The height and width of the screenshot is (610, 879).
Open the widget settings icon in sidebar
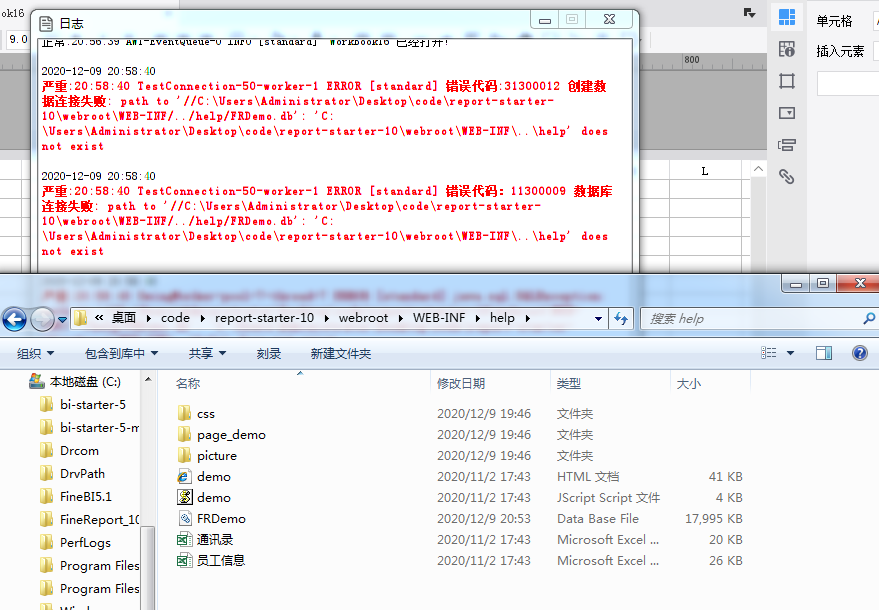(x=787, y=113)
